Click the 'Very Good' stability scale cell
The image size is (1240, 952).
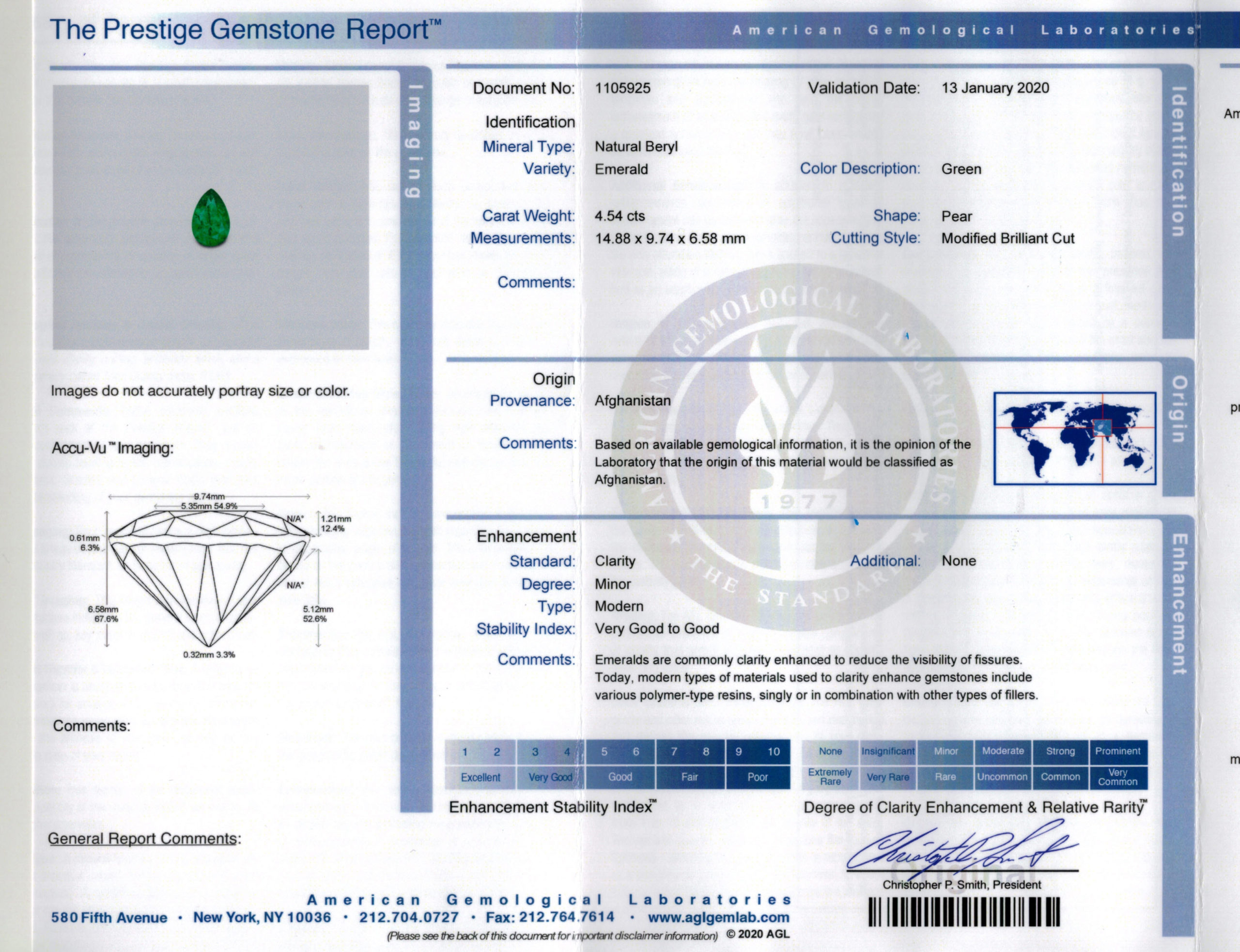550,778
